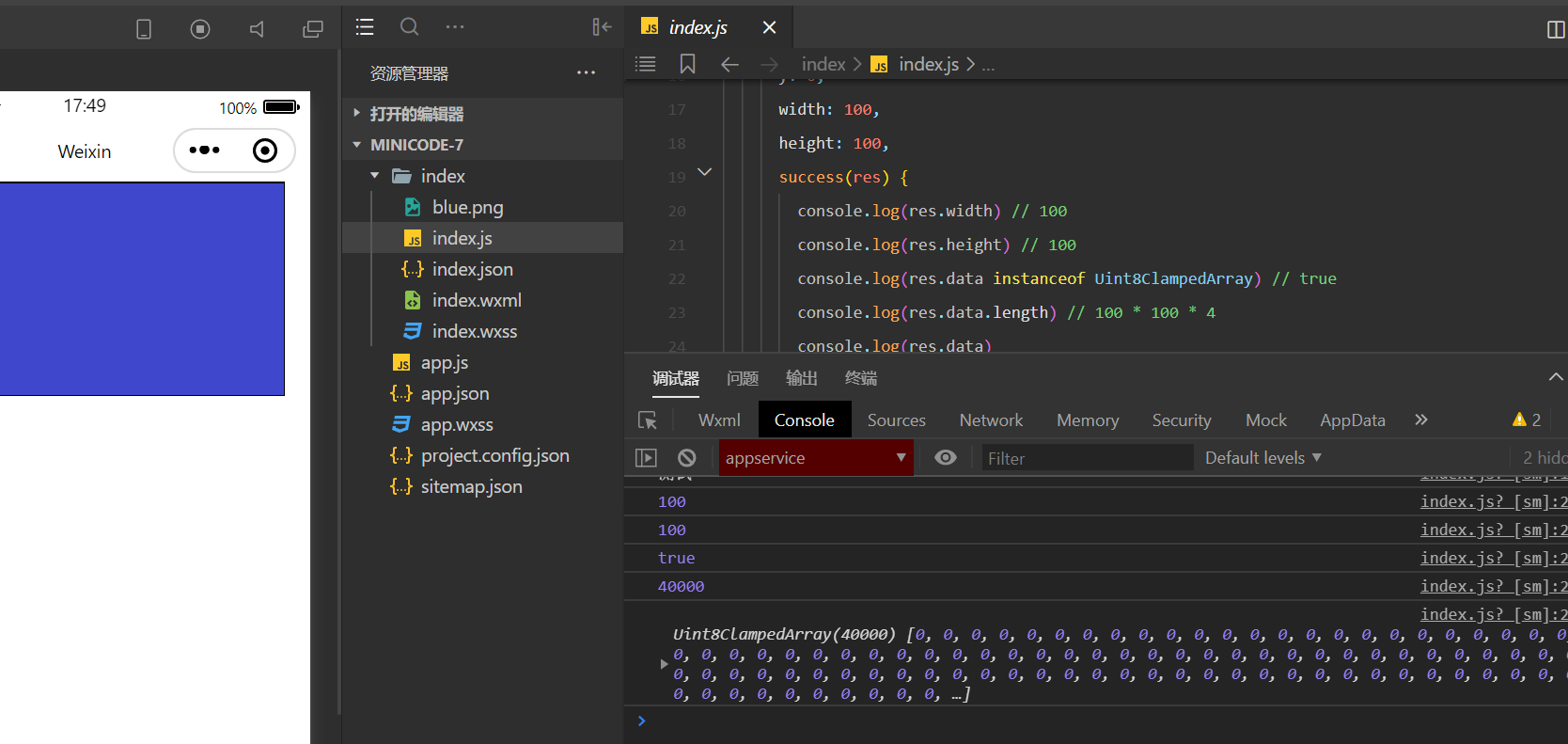1568x744 pixels.
Task: Toggle the simulator record button
Action: tap(200, 29)
